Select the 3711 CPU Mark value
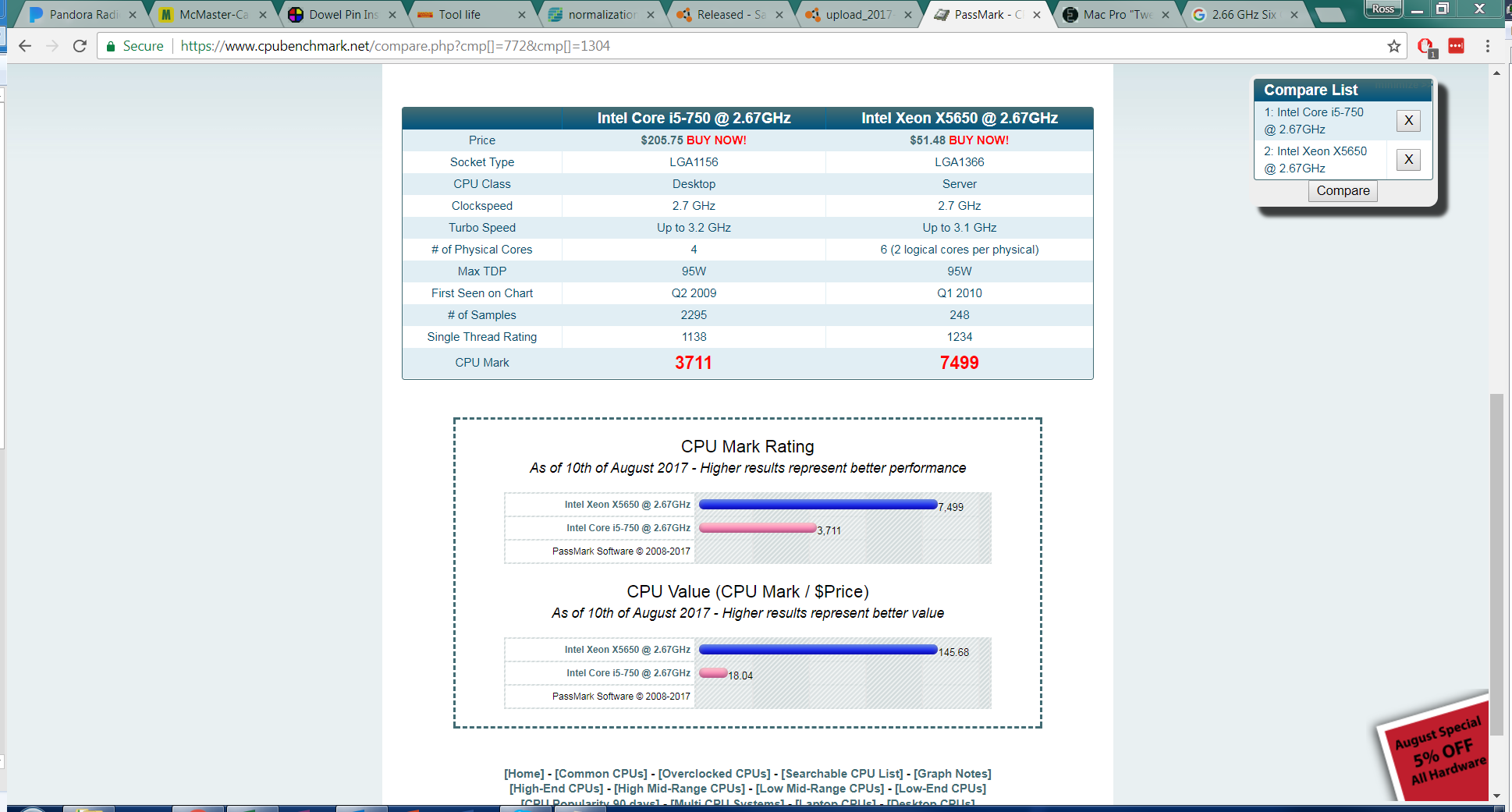The width and height of the screenshot is (1512, 812). 694,363
